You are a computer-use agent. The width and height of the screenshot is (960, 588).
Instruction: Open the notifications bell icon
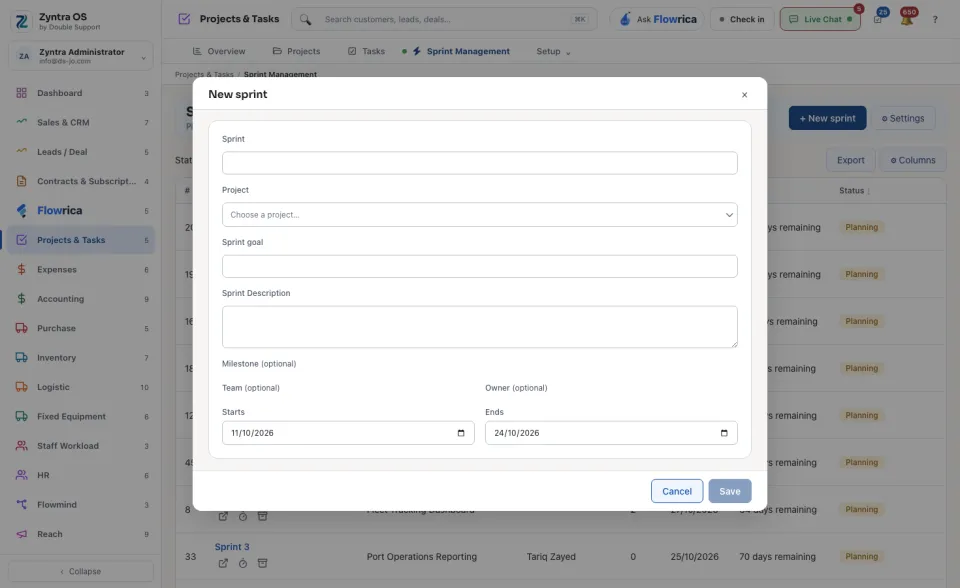click(x=907, y=18)
